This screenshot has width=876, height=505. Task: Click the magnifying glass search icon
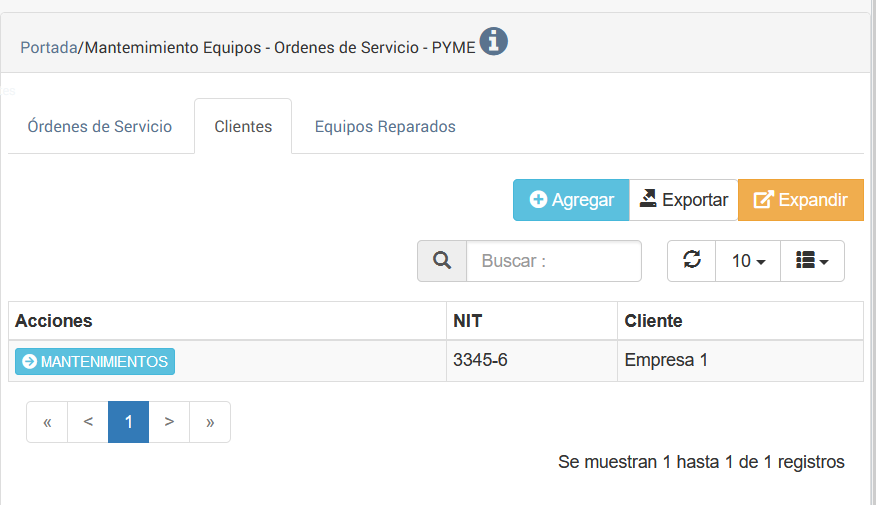[x=442, y=261]
